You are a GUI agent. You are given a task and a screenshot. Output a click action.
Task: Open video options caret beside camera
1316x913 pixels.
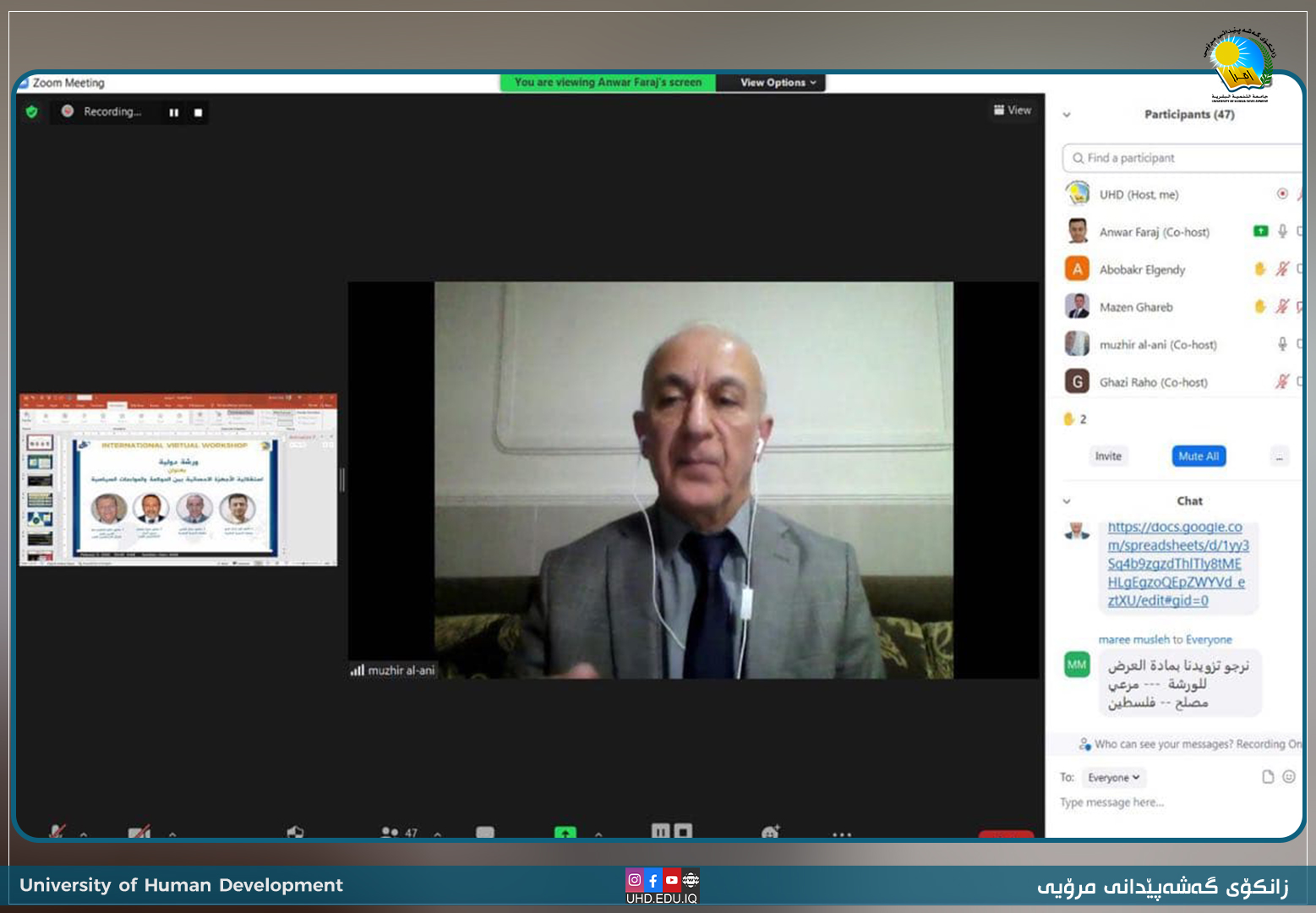tap(172, 834)
